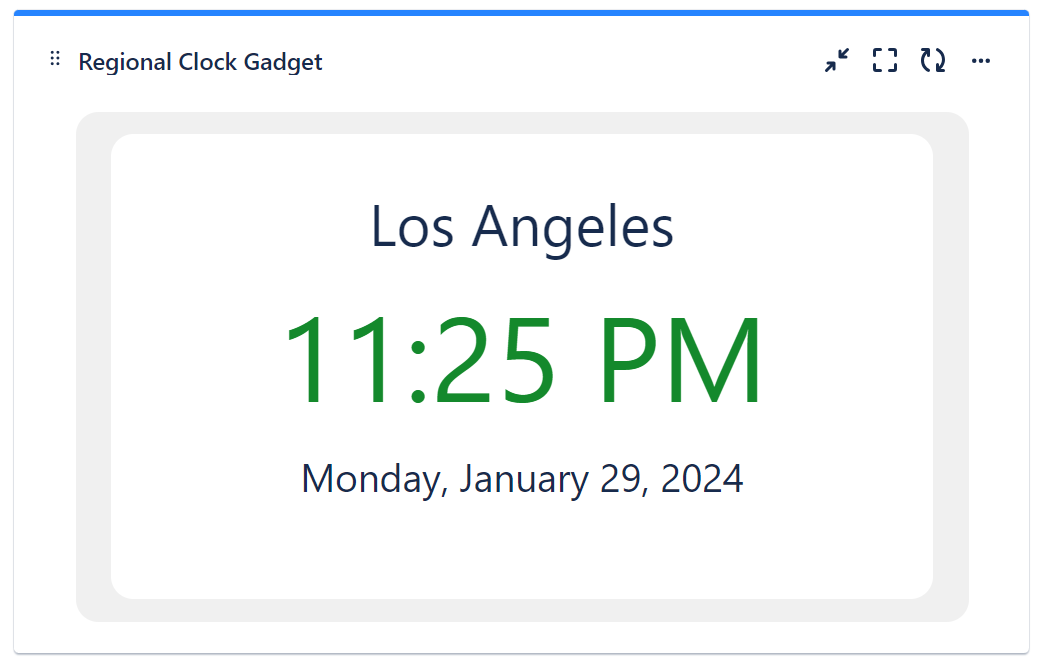The image size is (1038, 662).
Task: Click the word Clock in the gadget title
Action: click(x=207, y=62)
